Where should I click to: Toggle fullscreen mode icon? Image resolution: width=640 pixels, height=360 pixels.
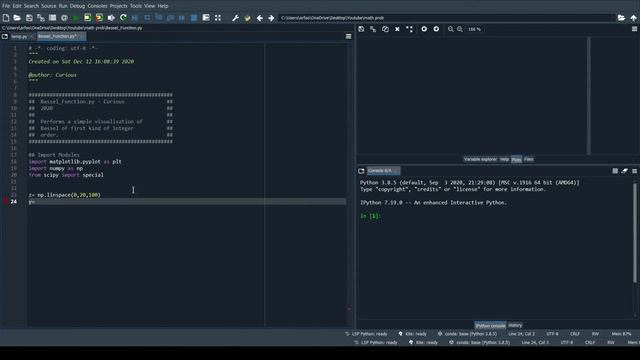click(x=218, y=18)
